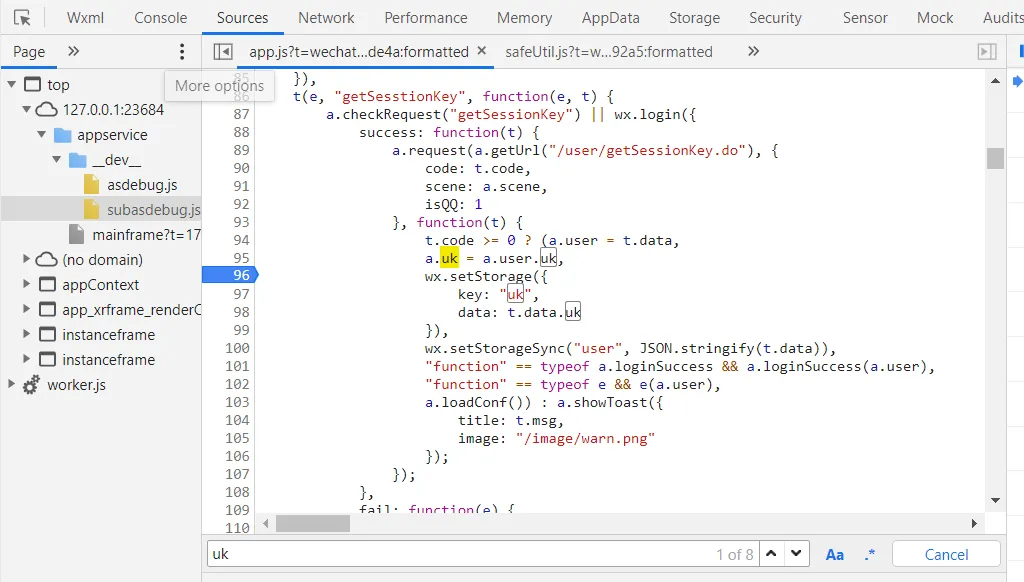Click the horizontal scrollbar thumb
The height and width of the screenshot is (582, 1024).
click(313, 523)
